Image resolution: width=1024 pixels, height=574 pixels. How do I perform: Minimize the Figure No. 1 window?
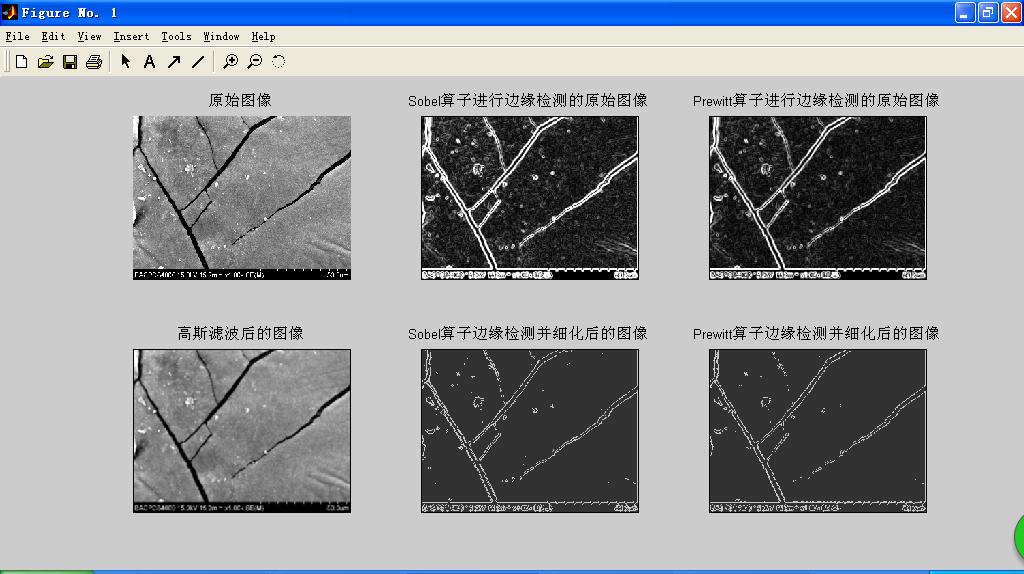[x=965, y=12]
